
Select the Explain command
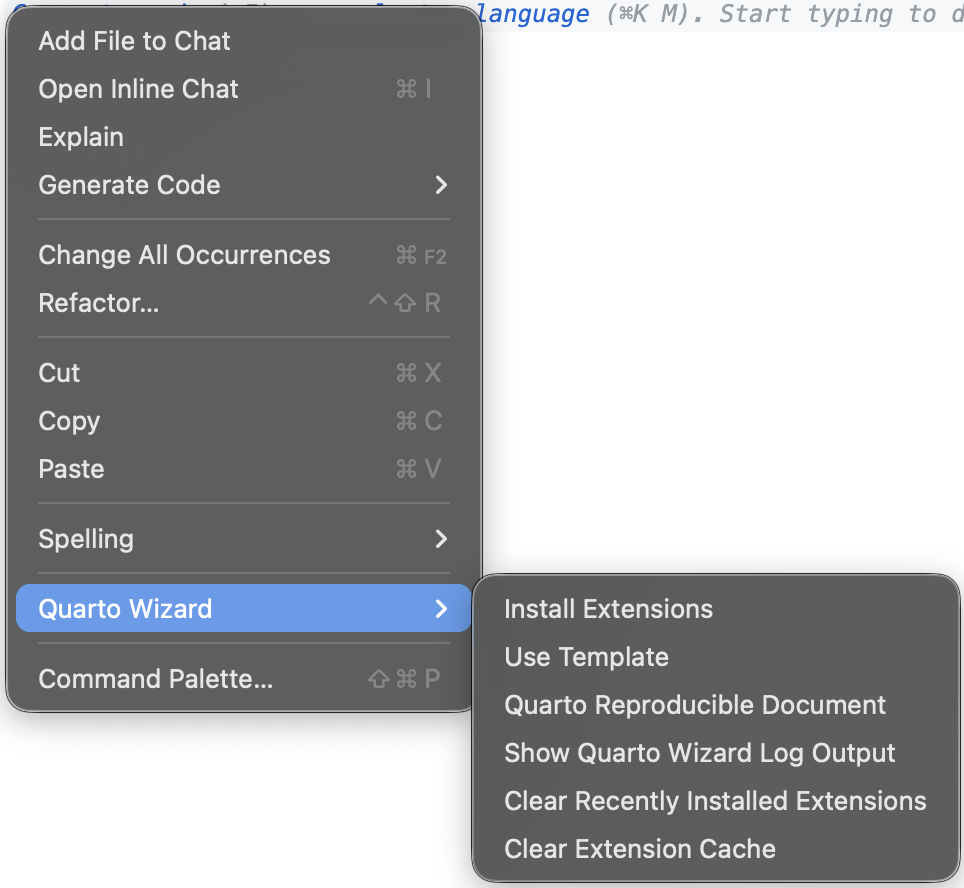81,137
